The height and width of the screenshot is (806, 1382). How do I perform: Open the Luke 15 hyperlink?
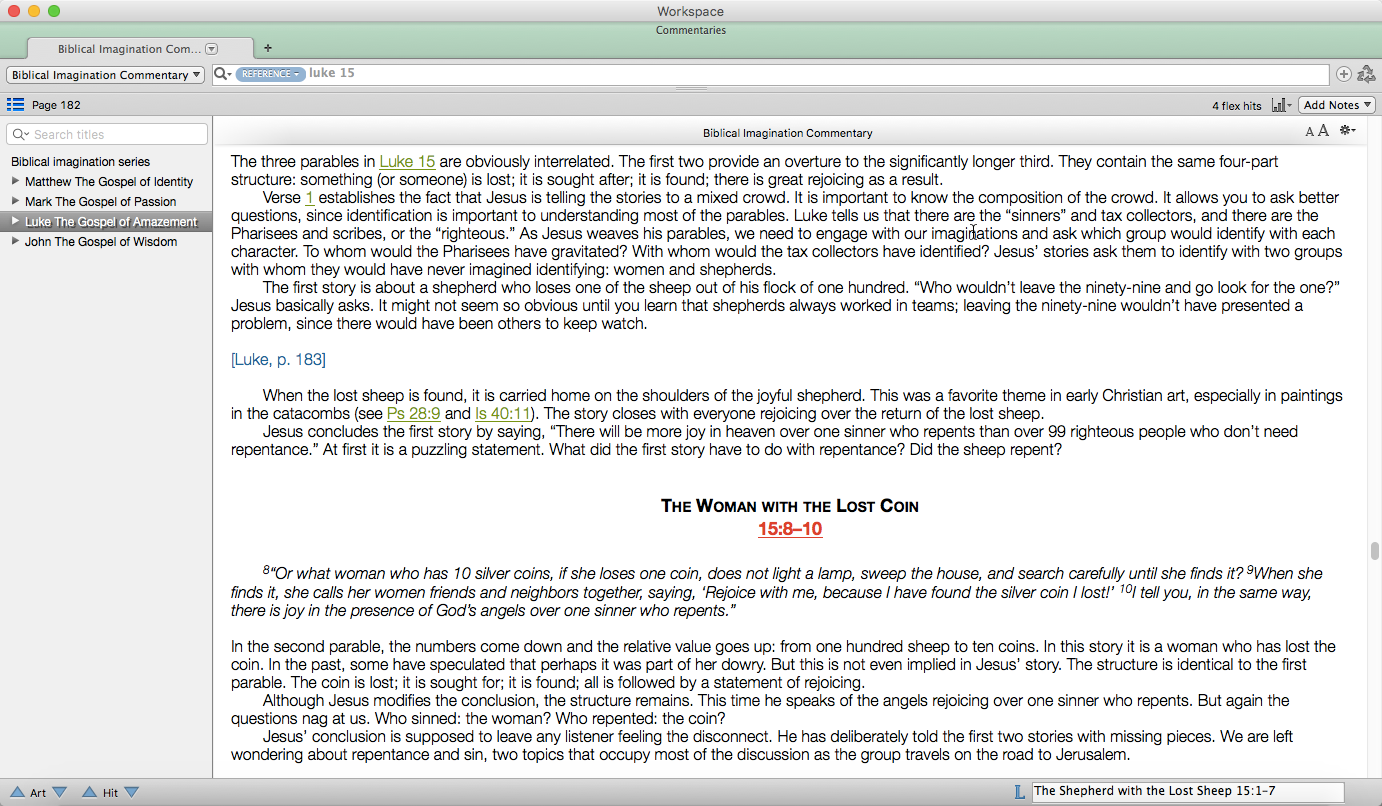tap(407, 162)
